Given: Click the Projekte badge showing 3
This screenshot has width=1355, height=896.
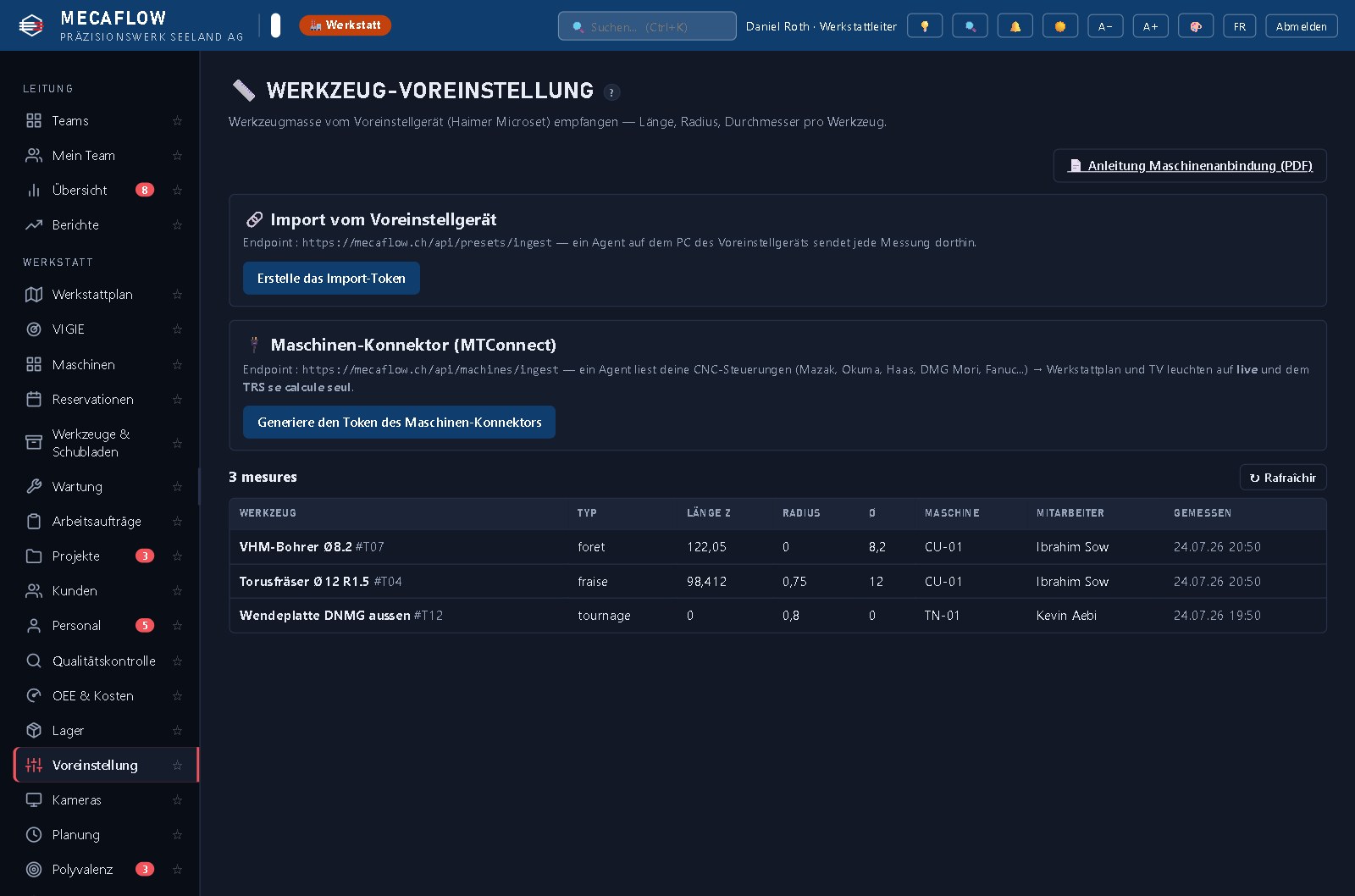Looking at the screenshot, I should click(145, 556).
